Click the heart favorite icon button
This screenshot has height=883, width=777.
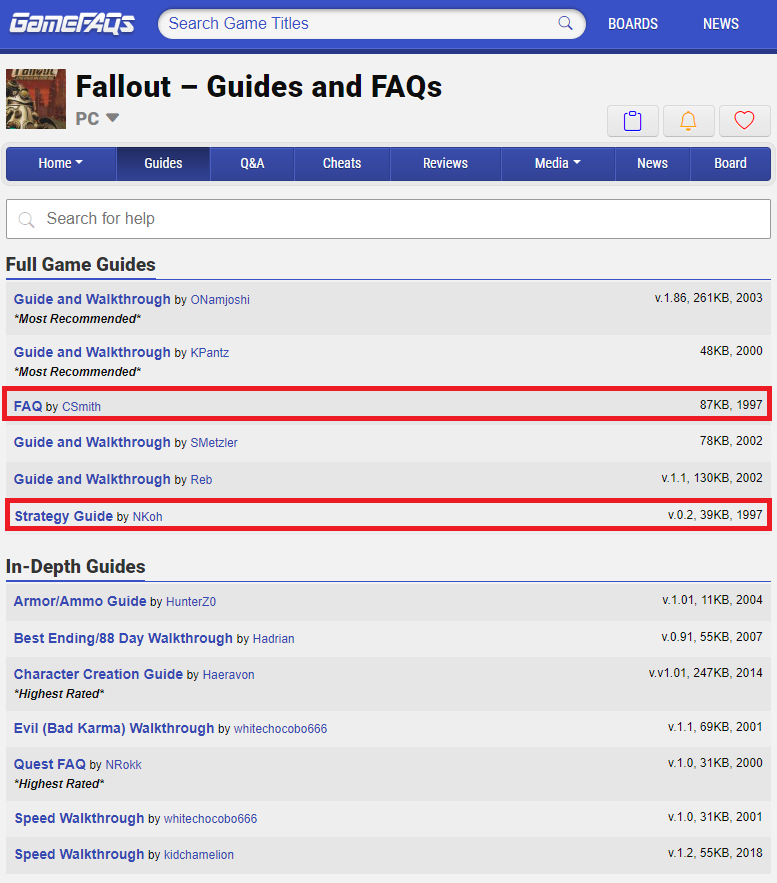[x=744, y=121]
